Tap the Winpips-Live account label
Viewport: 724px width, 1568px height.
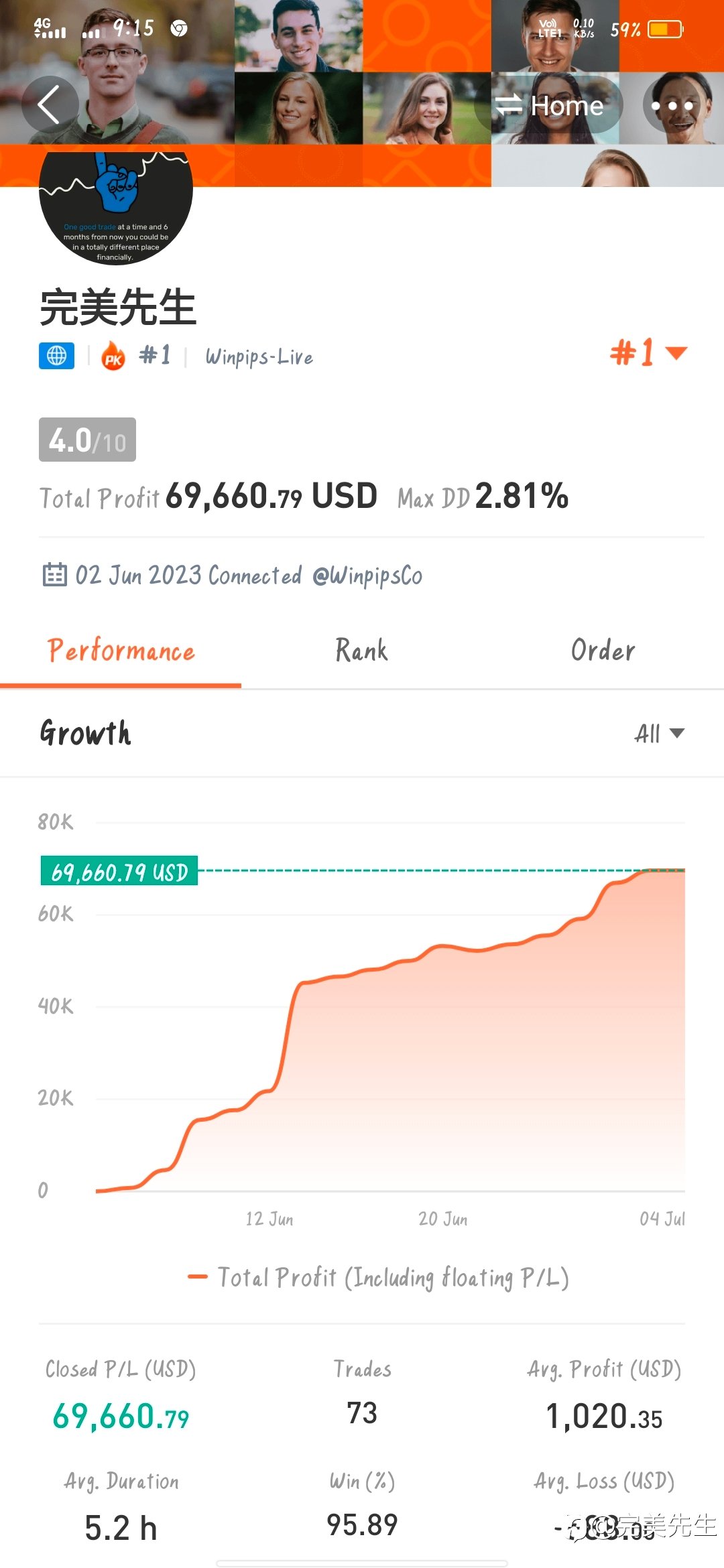[x=259, y=356]
